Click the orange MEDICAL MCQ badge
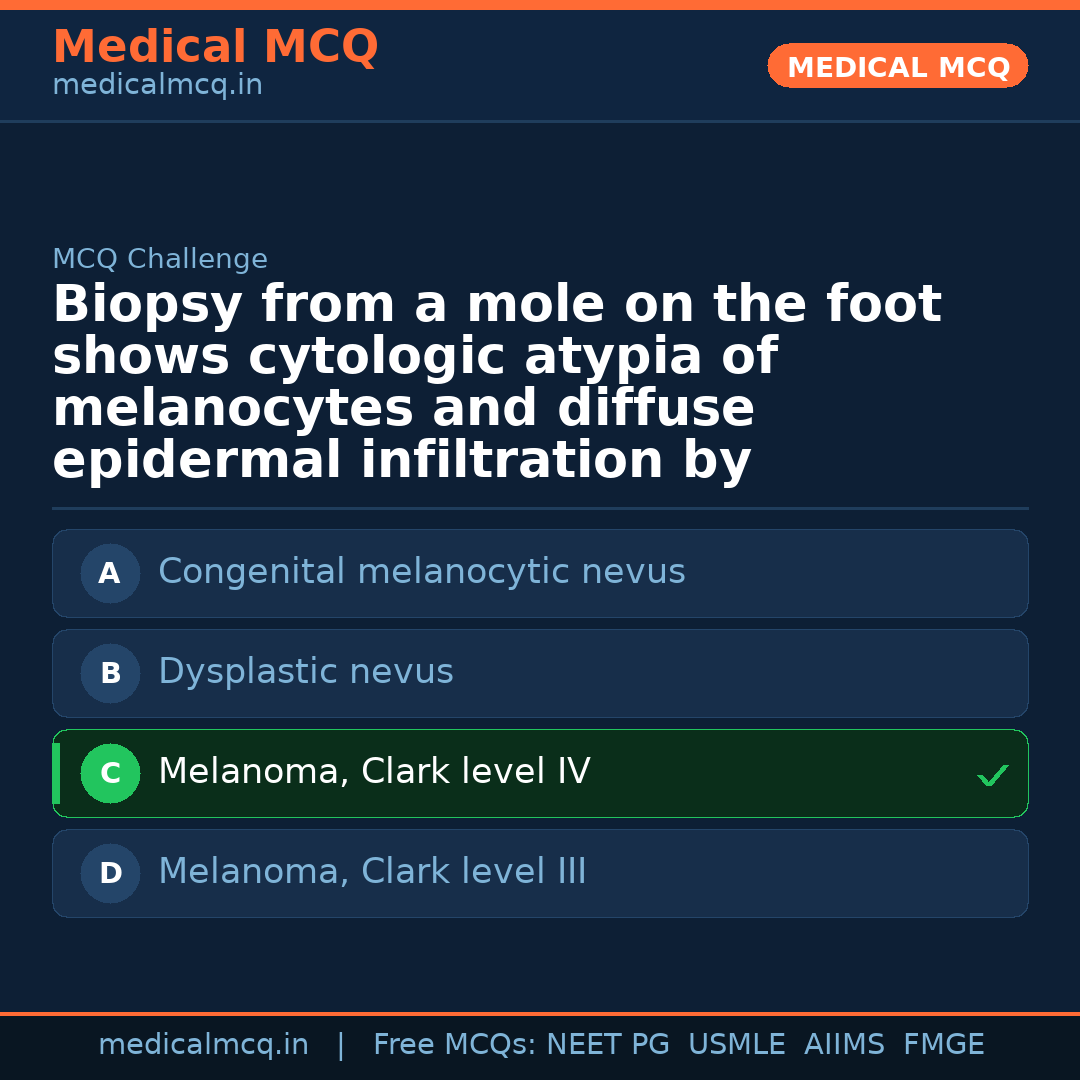Viewport: 1080px width, 1080px height. click(x=897, y=67)
